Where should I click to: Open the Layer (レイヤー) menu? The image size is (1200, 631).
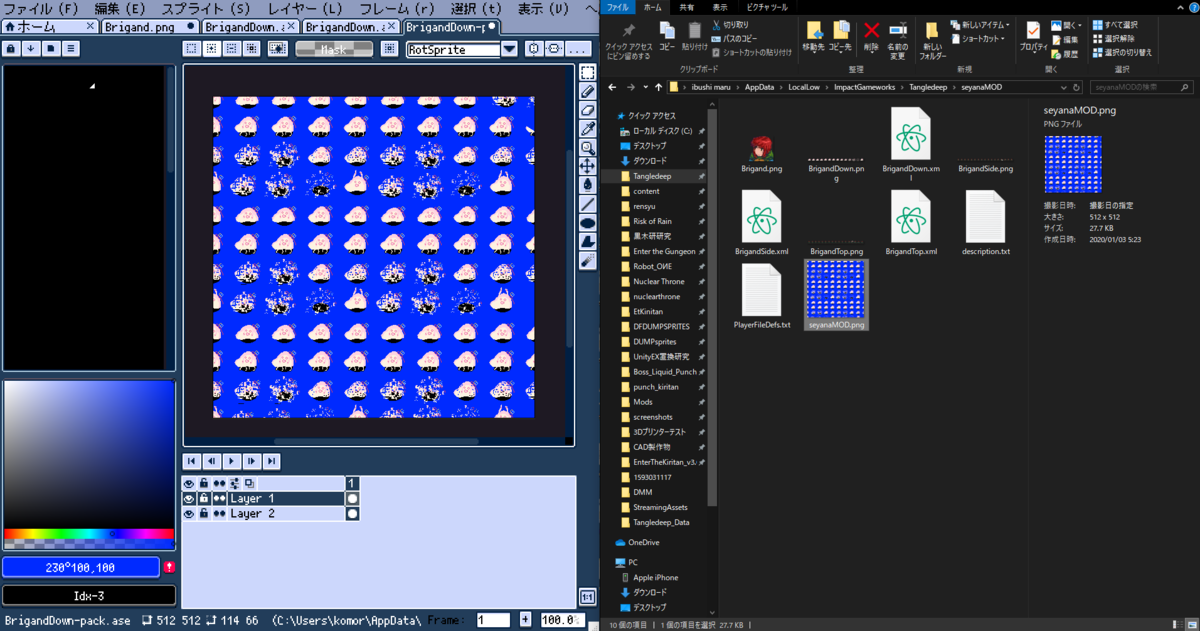(x=305, y=9)
